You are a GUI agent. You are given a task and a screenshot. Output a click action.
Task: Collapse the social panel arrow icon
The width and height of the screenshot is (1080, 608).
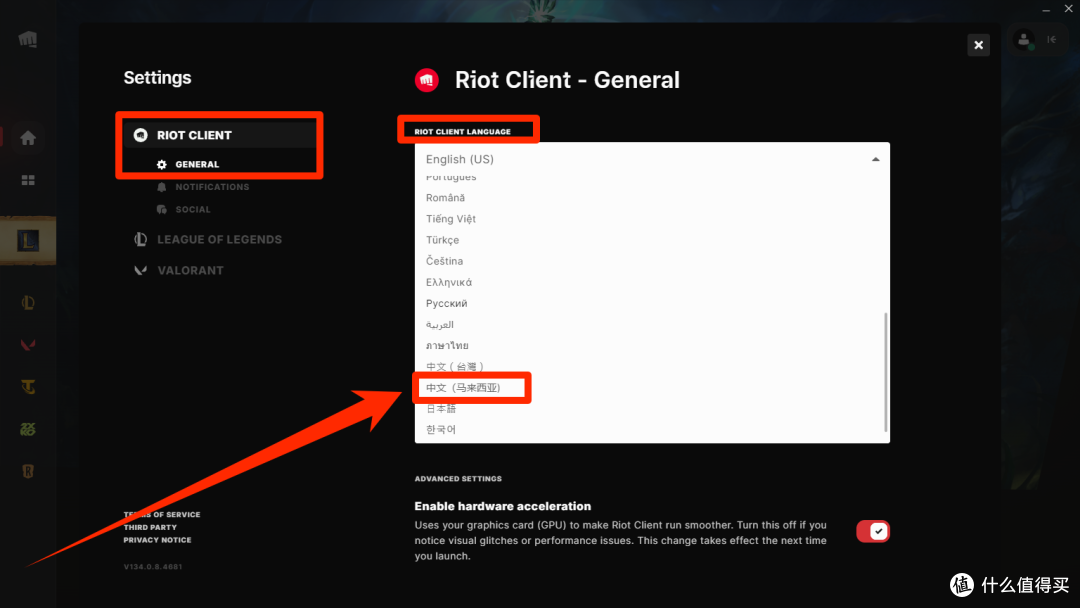coord(1052,39)
